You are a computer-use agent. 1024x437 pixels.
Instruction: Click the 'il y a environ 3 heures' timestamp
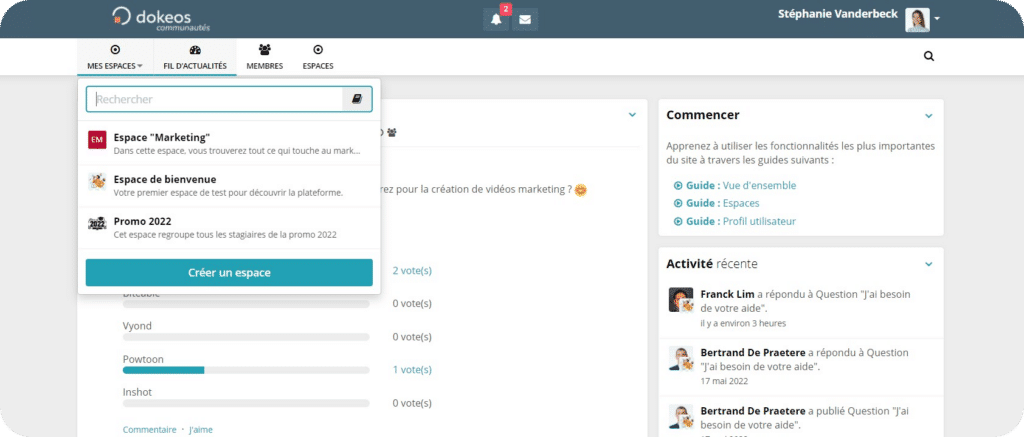[x=743, y=323]
